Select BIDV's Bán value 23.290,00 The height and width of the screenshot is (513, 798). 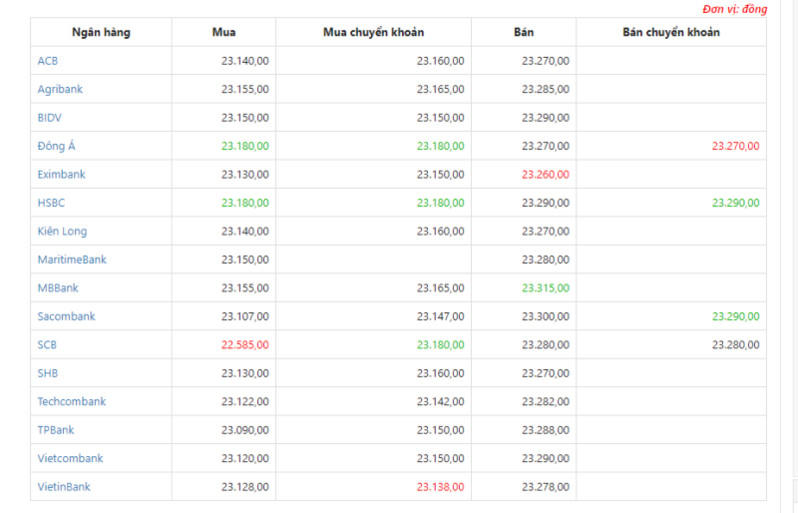(x=546, y=118)
